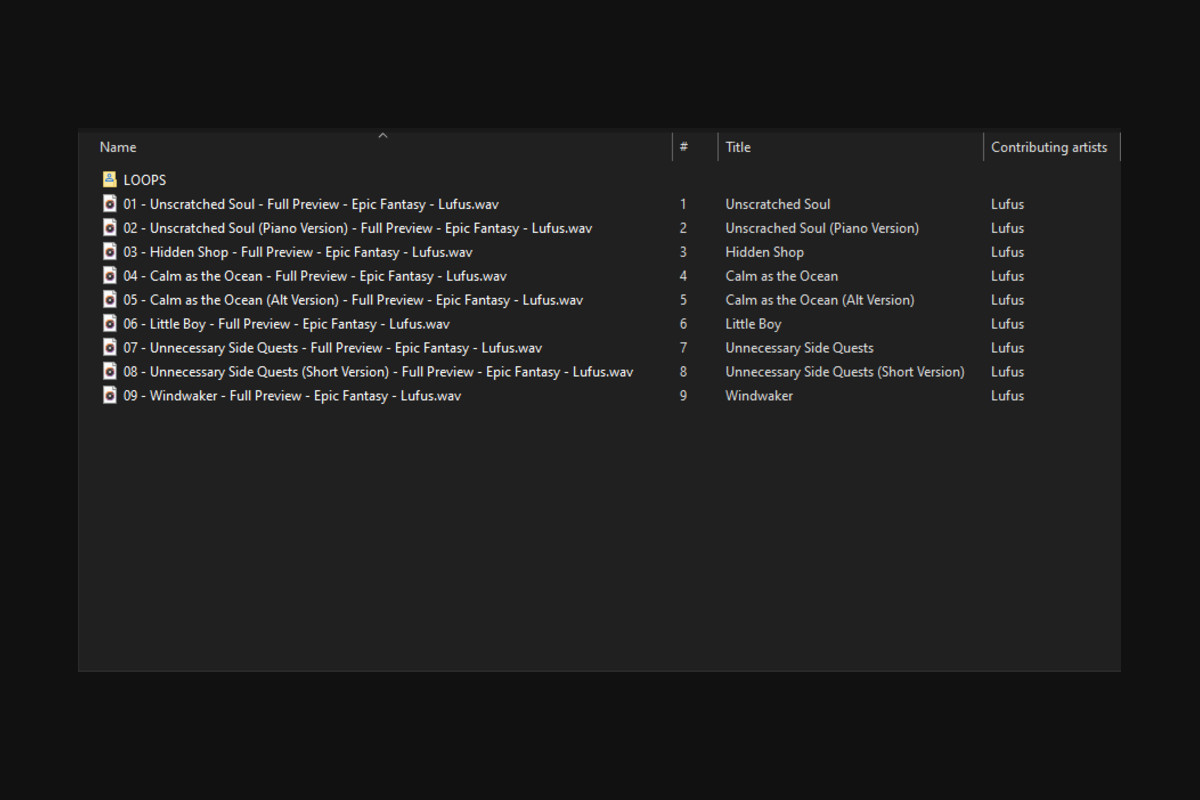Click the 06 Little Boy wav file icon
The width and height of the screenshot is (1200, 800).
[110, 324]
